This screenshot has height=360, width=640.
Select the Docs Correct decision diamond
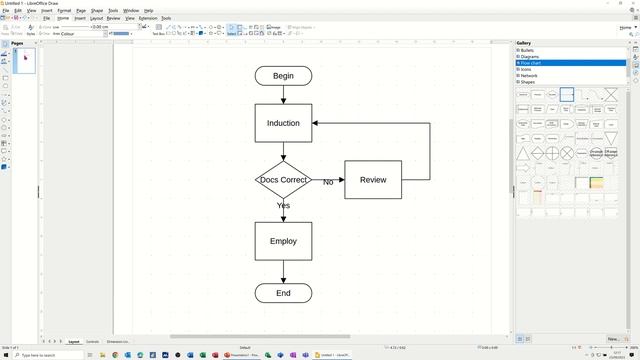283,180
